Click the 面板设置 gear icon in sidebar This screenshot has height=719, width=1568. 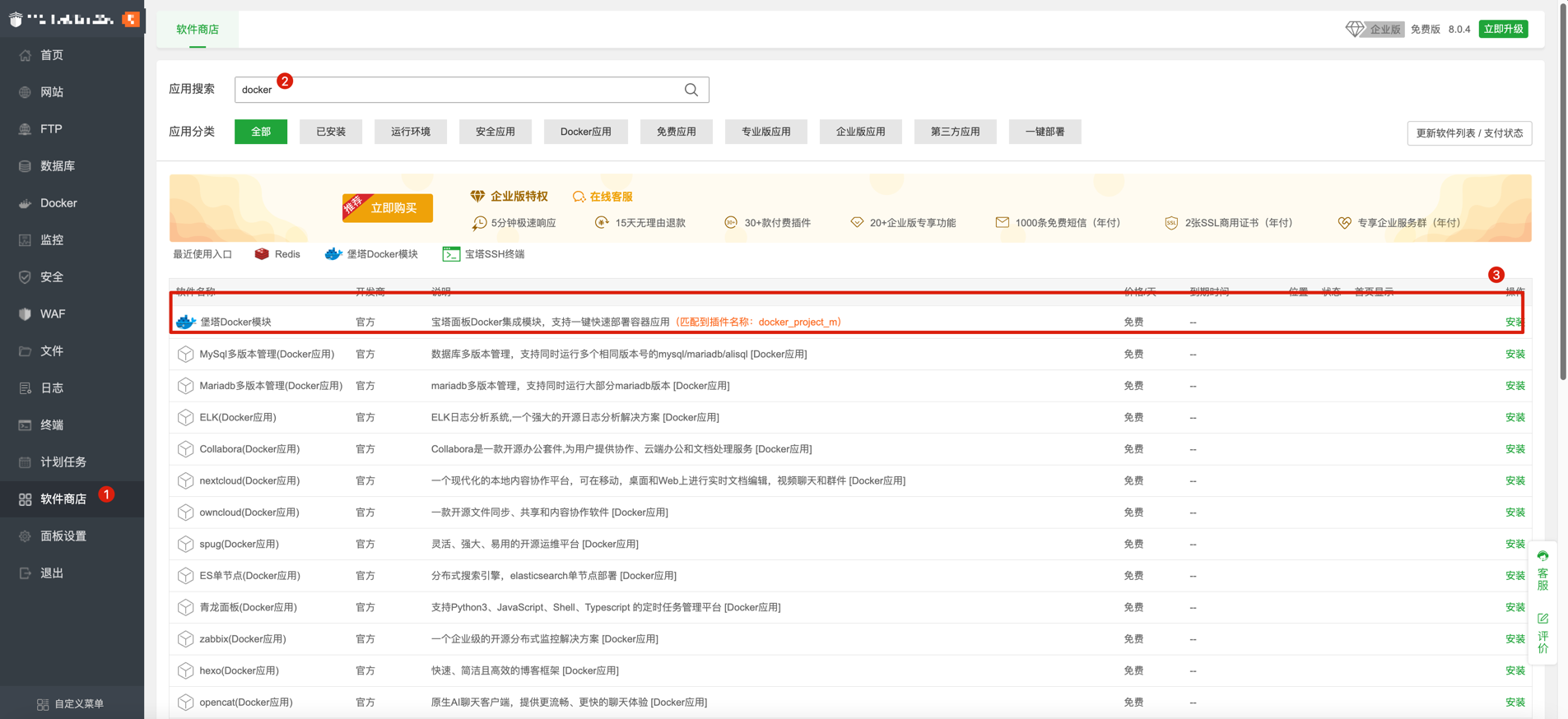[x=25, y=536]
